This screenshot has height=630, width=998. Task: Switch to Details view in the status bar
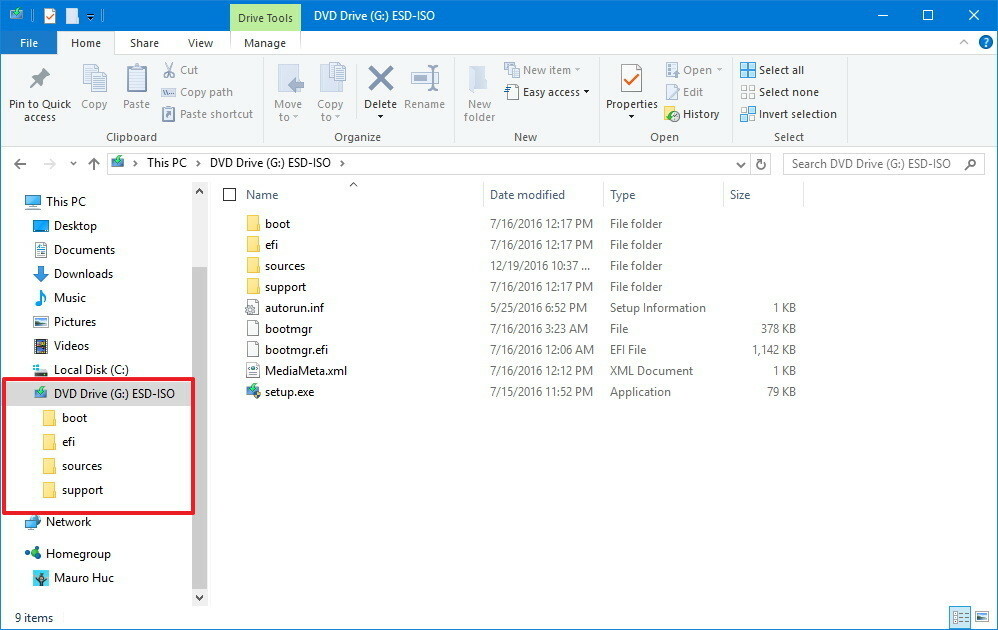tap(959, 617)
